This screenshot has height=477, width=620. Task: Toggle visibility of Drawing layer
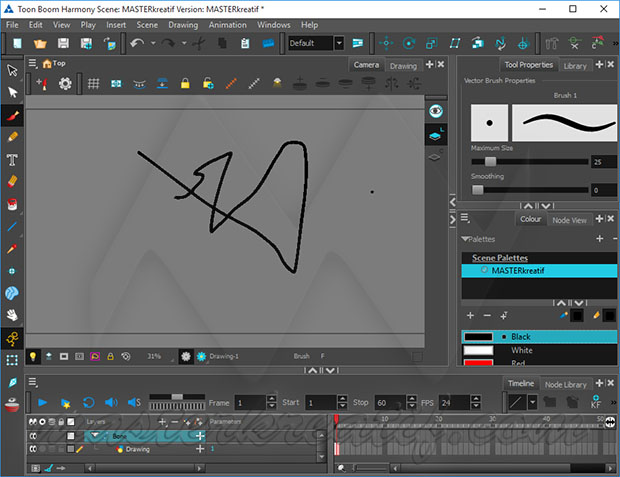tap(33, 449)
